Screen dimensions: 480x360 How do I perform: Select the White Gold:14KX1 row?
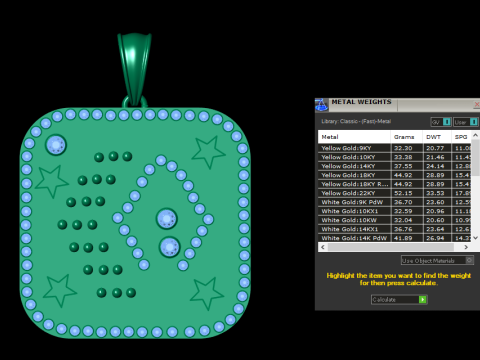click(395, 229)
